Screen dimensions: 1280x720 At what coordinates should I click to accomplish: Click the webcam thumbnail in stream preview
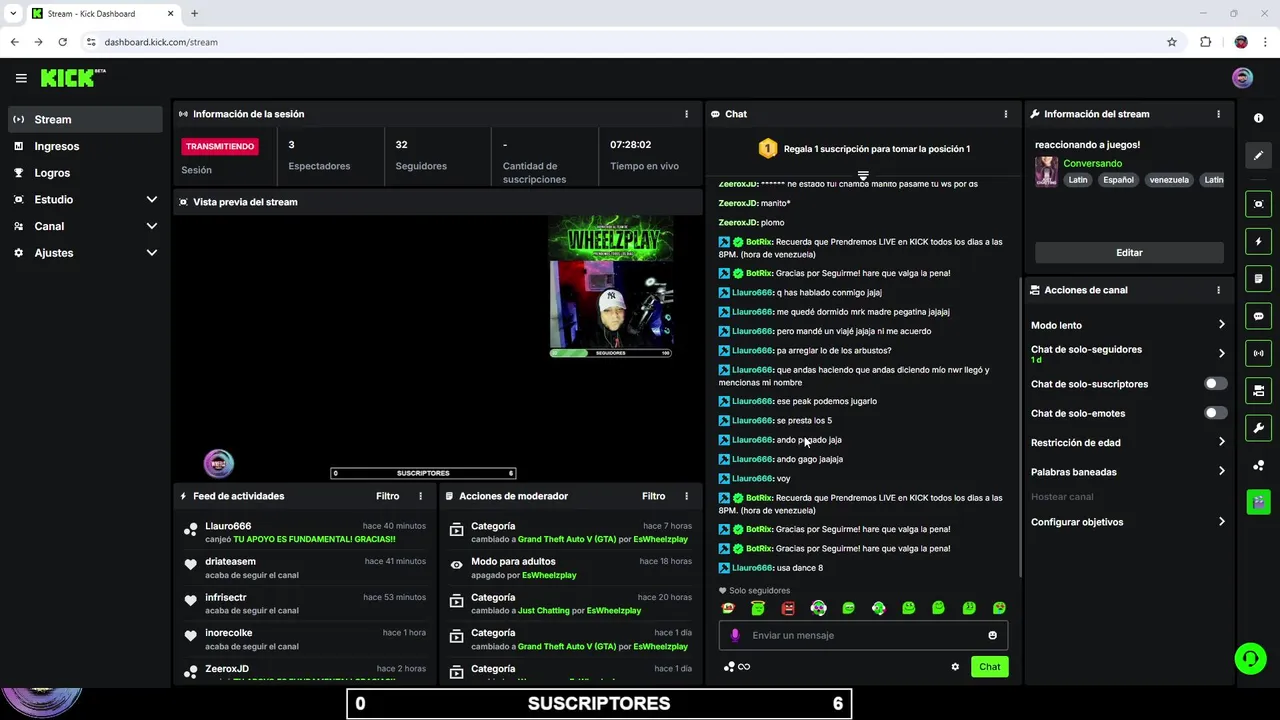pos(611,304)
